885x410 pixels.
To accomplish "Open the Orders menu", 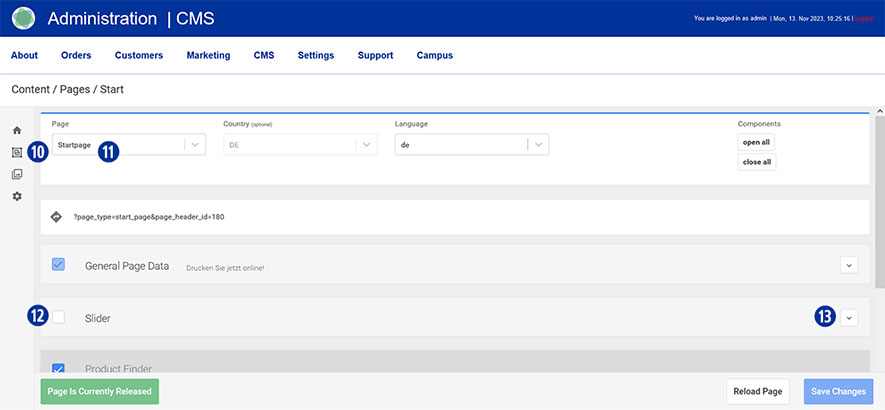I will coord(76,56).
